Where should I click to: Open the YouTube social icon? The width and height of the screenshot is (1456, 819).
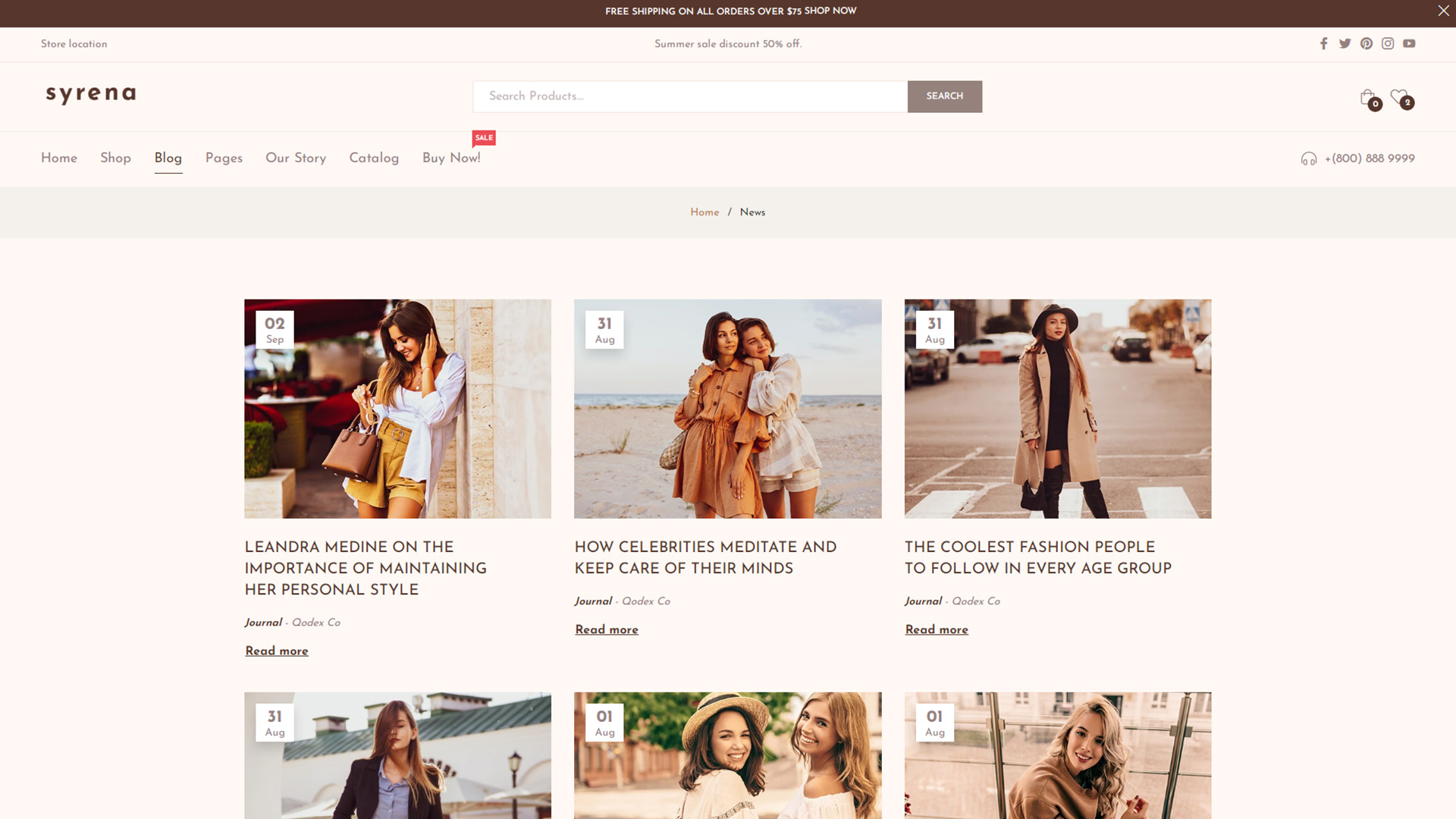tap(1409, 44)
